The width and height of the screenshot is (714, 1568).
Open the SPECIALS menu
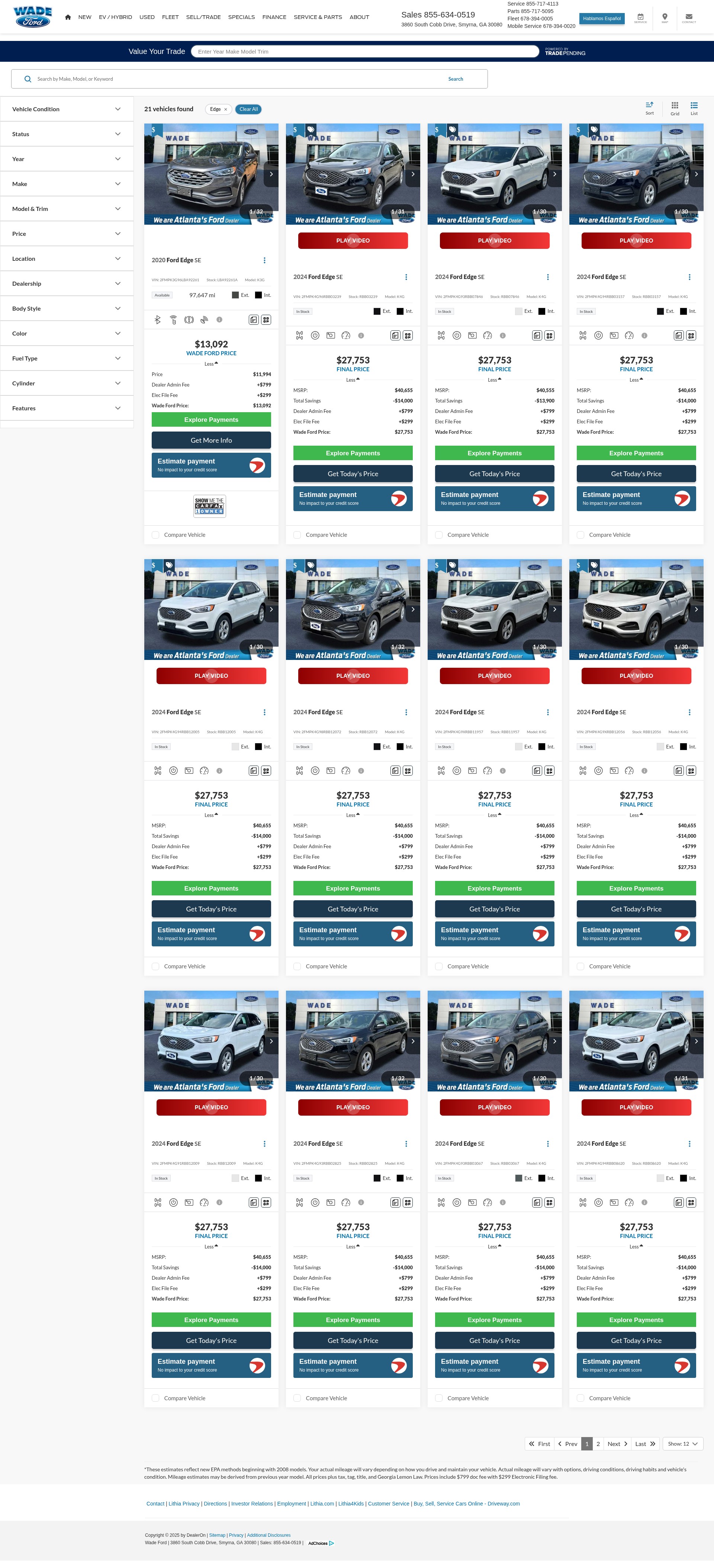241,17
